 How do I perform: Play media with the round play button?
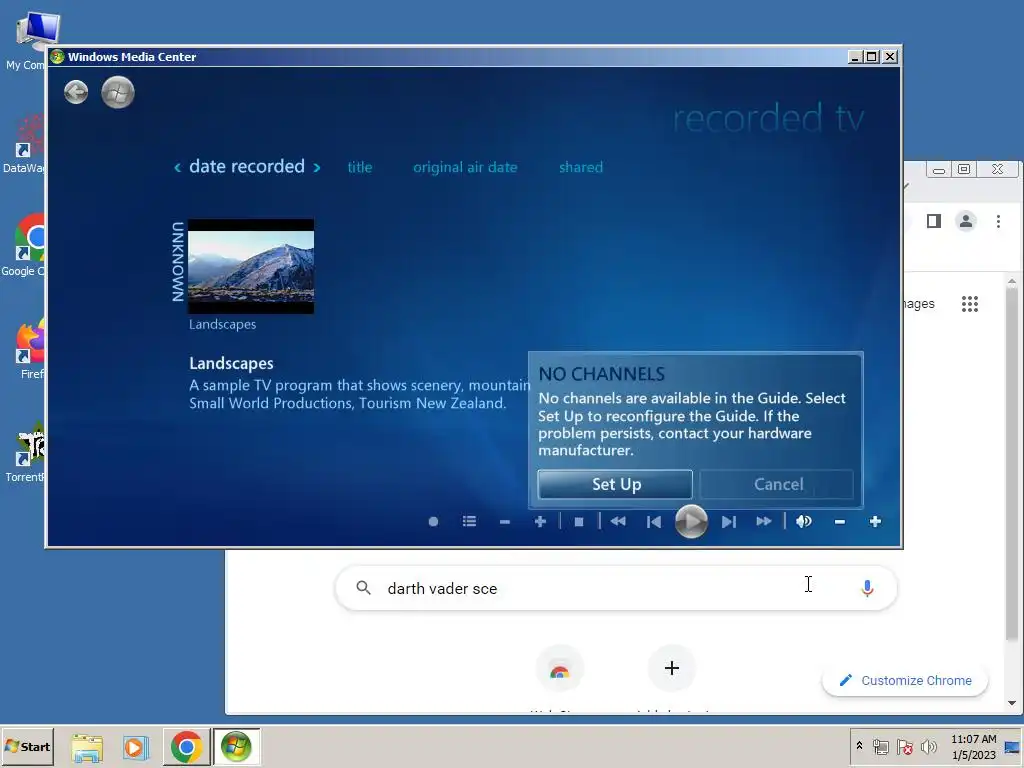tap(691, 521)
